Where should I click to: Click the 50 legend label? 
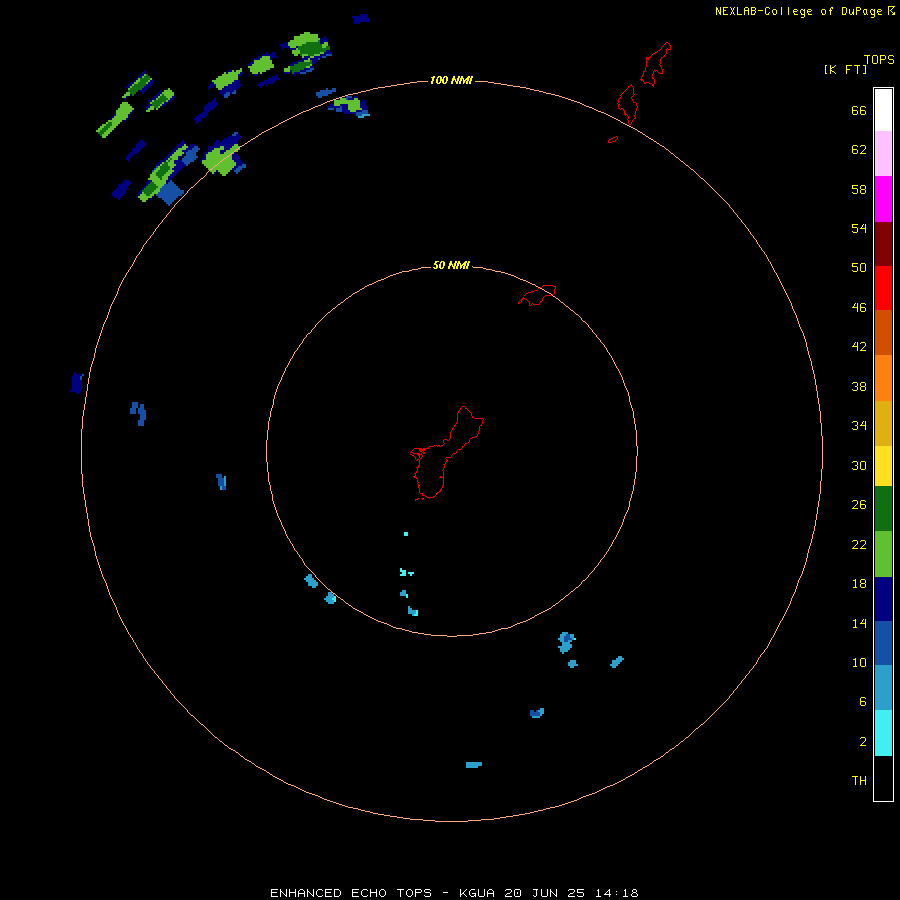(x=859, y=268)
